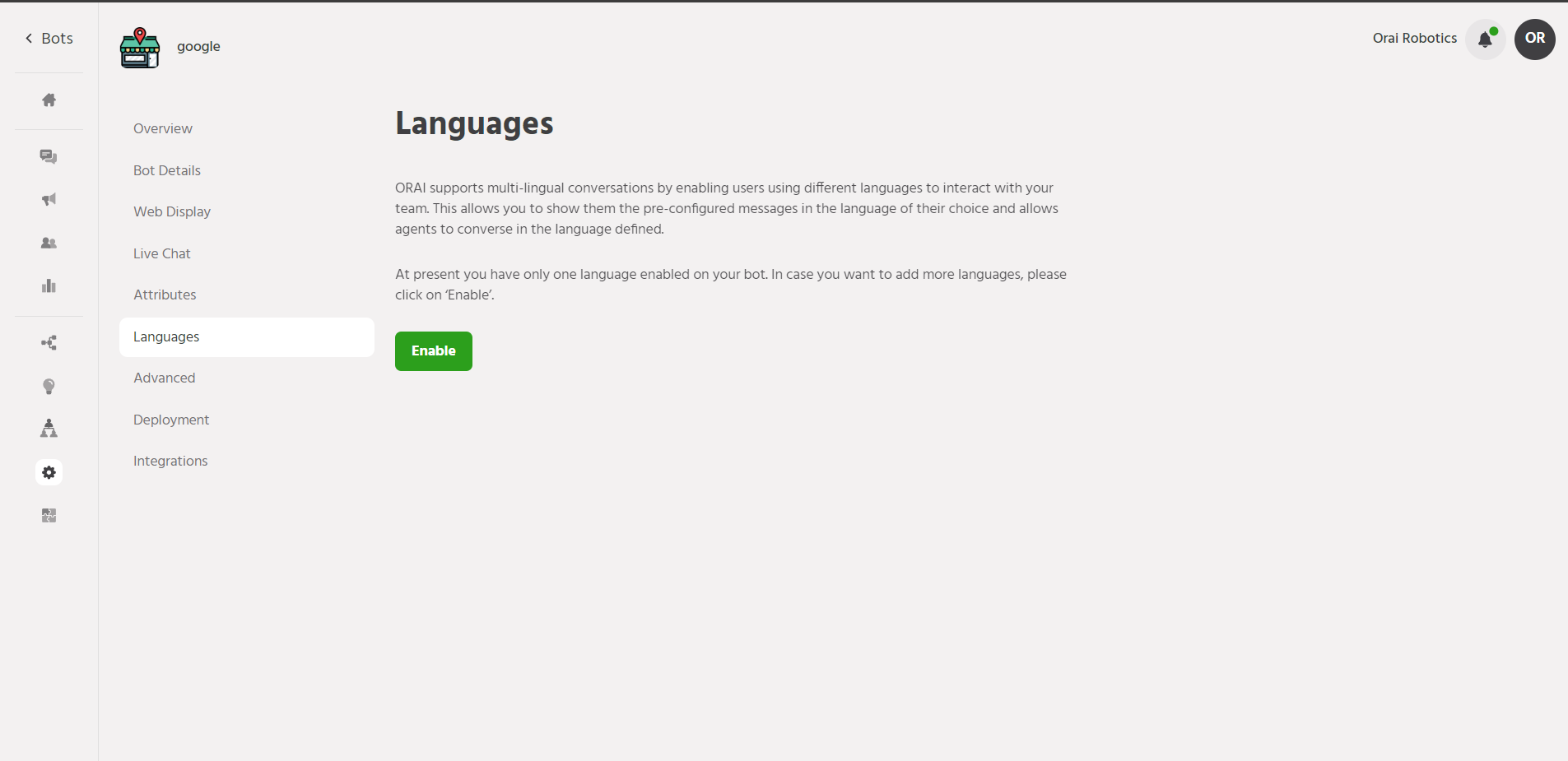The height and width of the screenshot is (761, 1568).
Task: Open the OR user avatar menu
Action: 1534,39
